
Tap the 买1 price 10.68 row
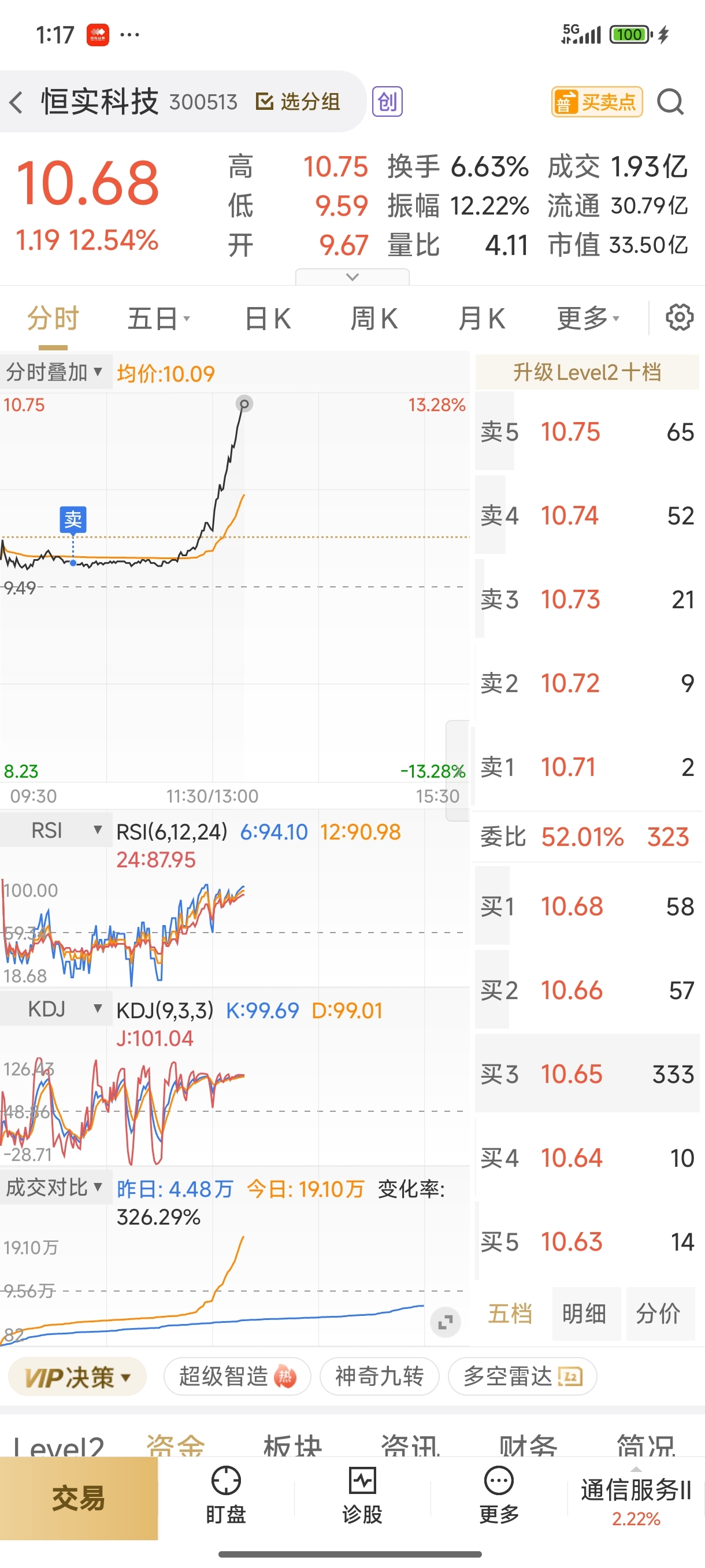pos(587,907)
